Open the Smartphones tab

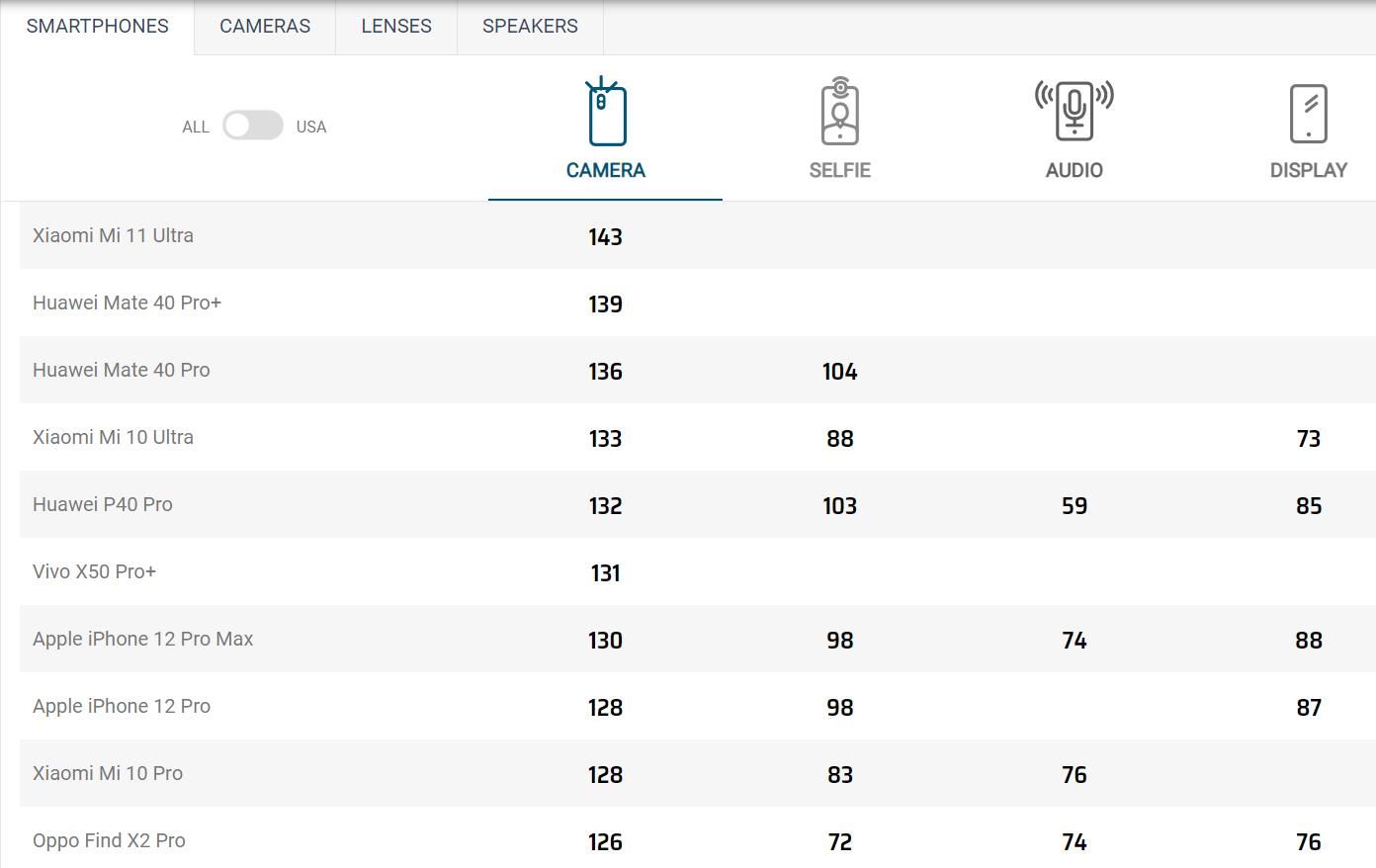click(97, 27)
